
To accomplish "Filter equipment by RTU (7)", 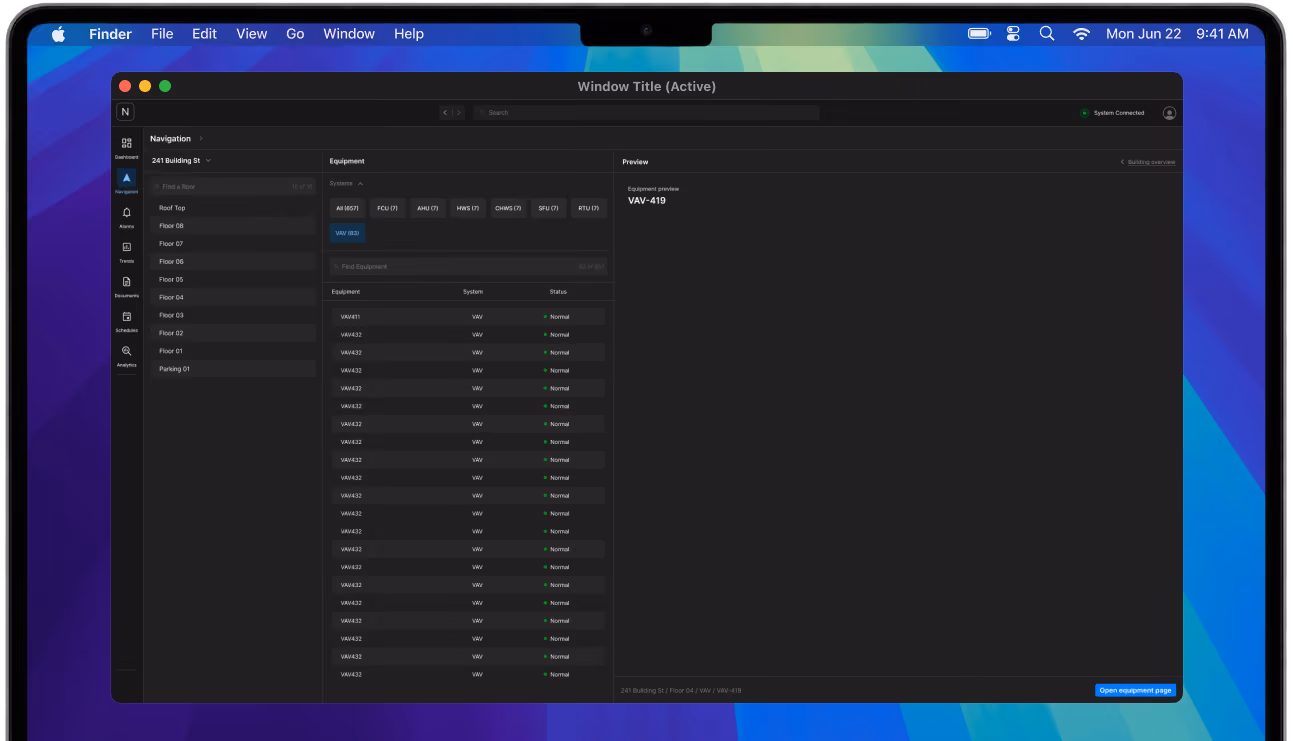I will pyautogui.click(x=588, y=208).
